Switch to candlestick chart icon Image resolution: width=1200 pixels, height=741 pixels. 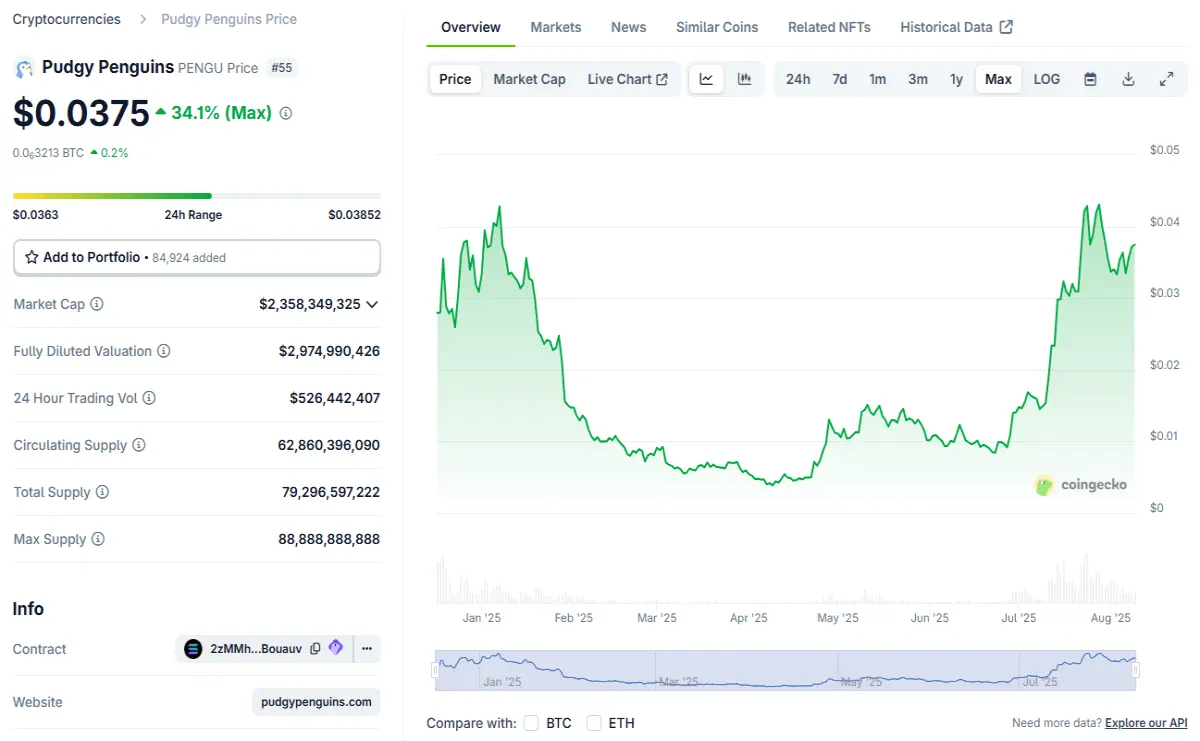pyautogui.click(x=744, y=79)
